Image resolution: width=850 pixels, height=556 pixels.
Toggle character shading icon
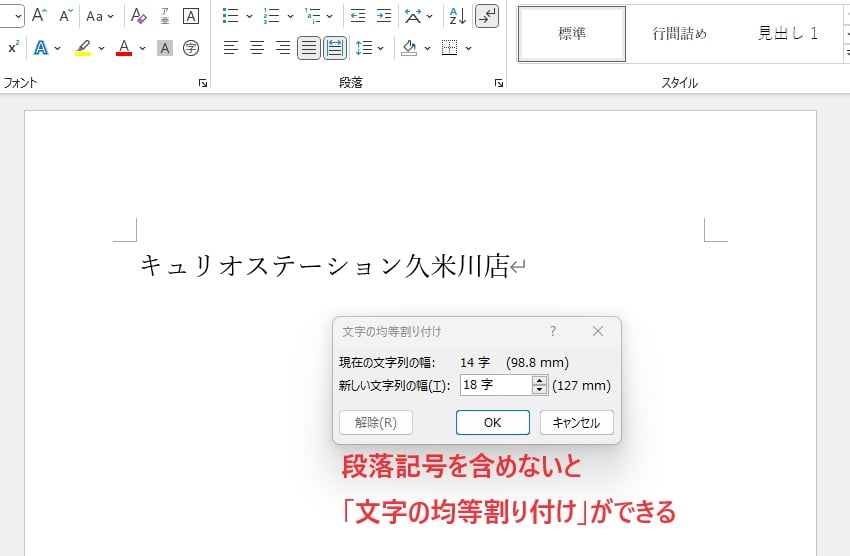click(165, 48)
